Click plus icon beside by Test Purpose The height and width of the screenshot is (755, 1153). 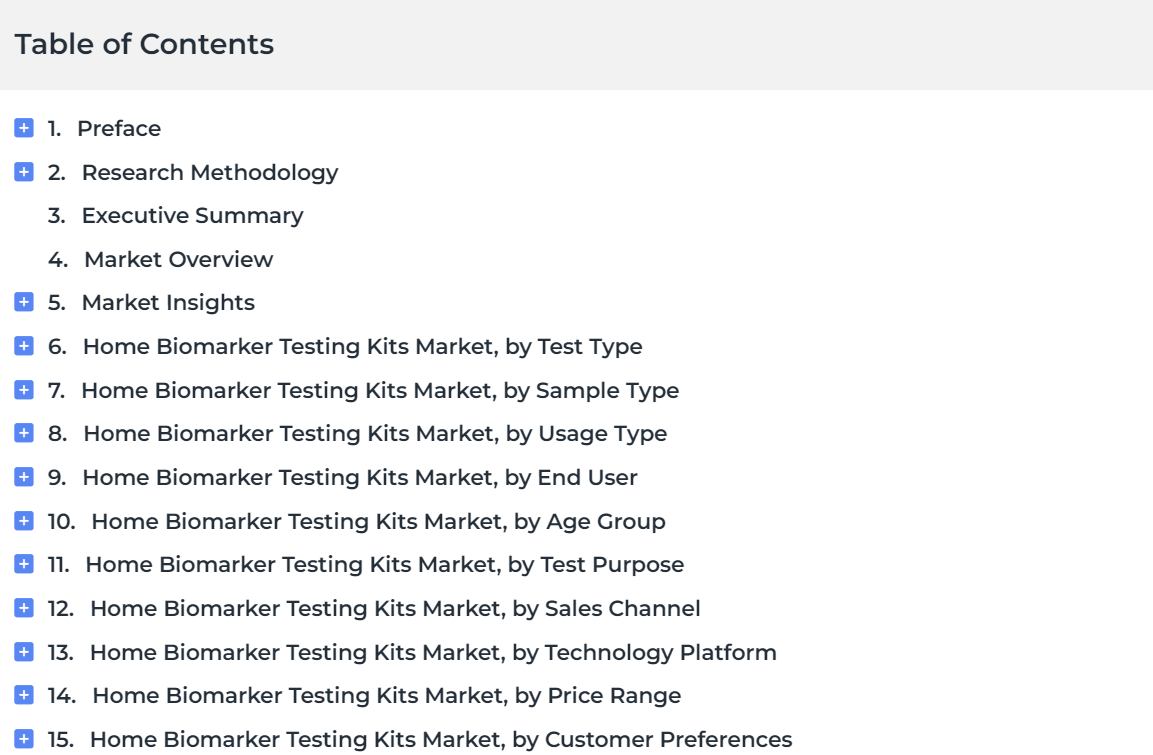coord(24,564)
